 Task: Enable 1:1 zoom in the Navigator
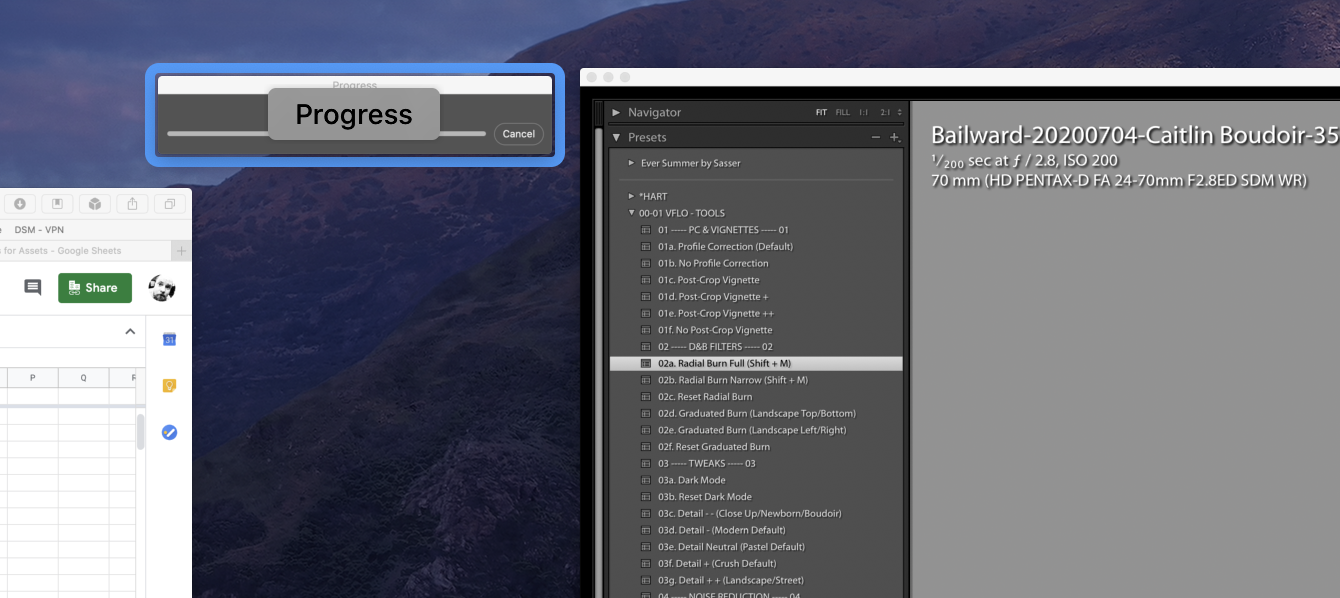[x=864, y=112]
